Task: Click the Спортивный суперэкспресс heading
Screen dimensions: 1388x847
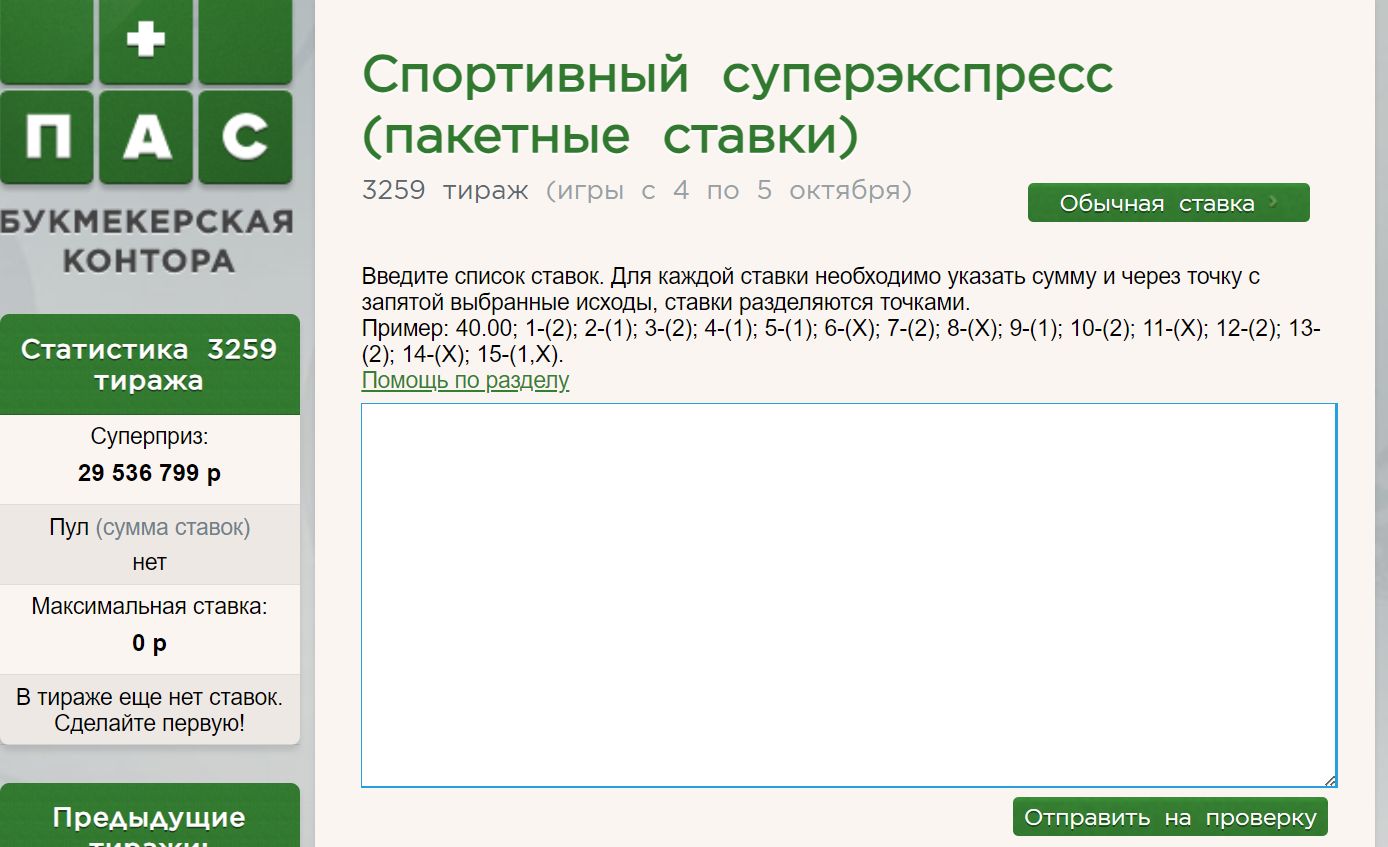Action: [x=737, y=105]
